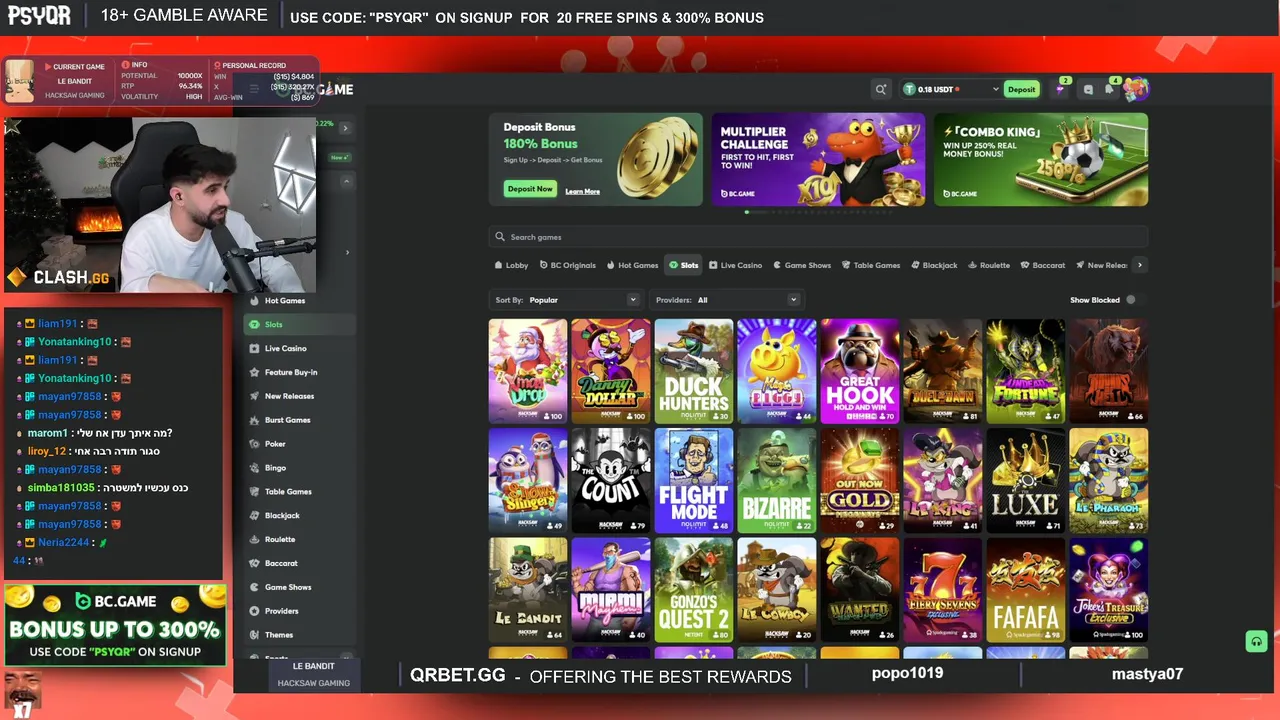The height and width of the screenshot is (720, 1280).
Task: Launch Gonzo's Quest 2 slot
Action: click(693, 590)
